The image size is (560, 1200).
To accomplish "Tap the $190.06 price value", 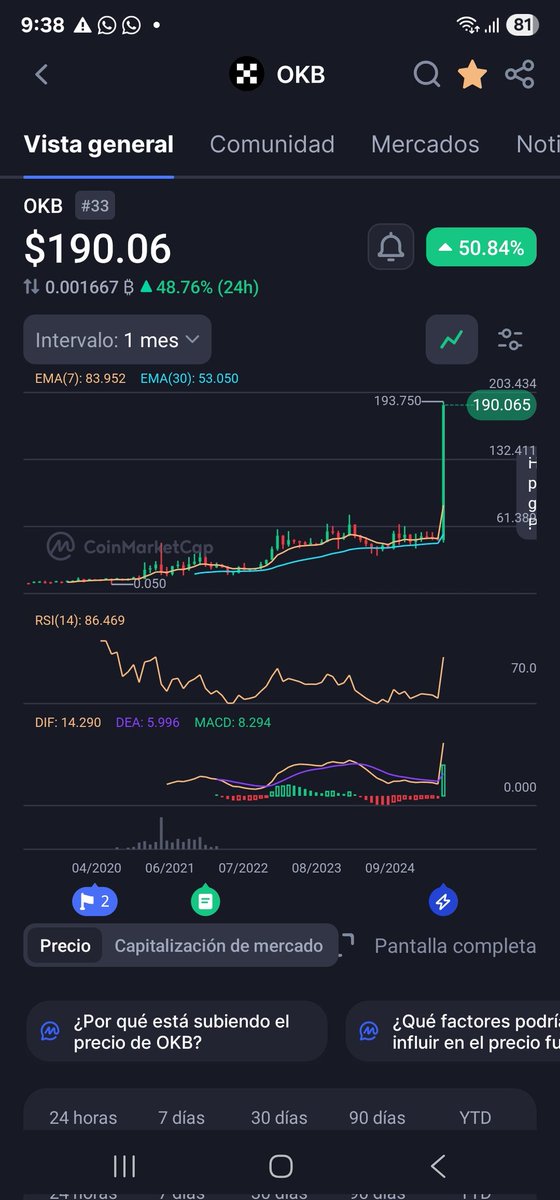I will point(97,248).
